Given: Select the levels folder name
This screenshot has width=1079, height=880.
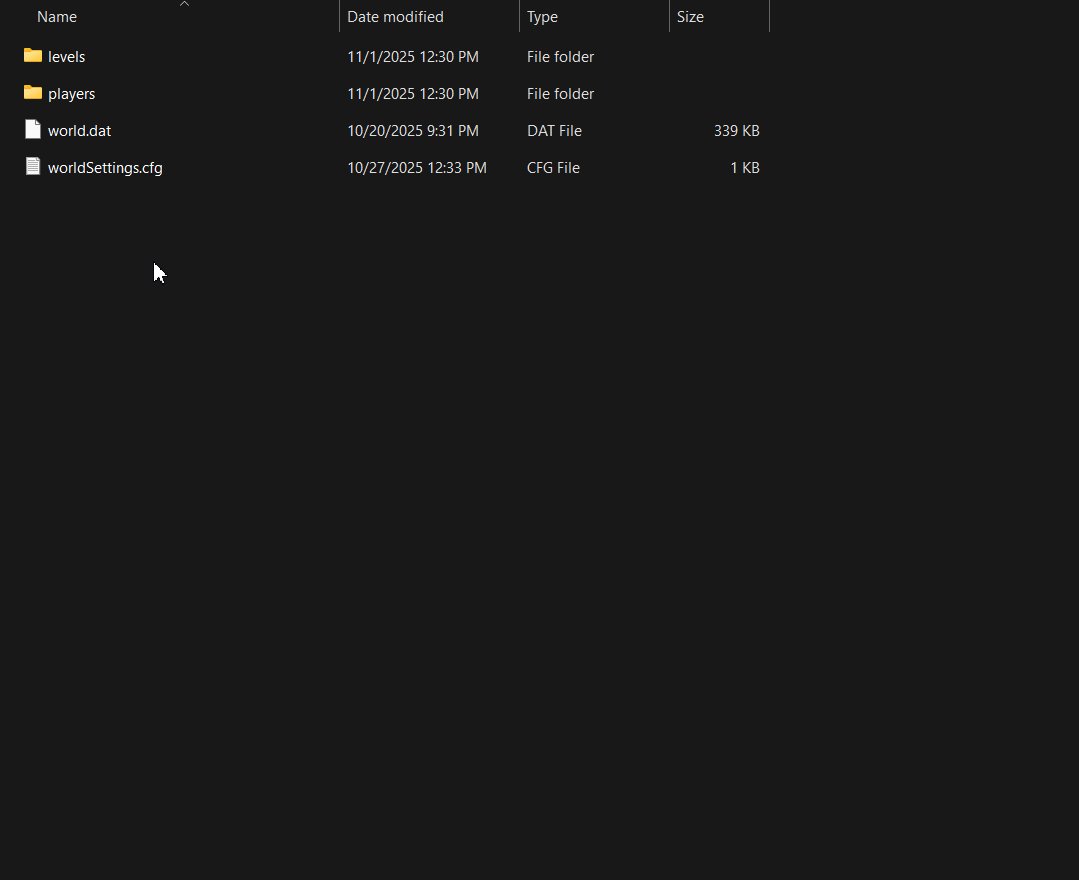Looking at the screenshot, I should [x=67, y=57].
